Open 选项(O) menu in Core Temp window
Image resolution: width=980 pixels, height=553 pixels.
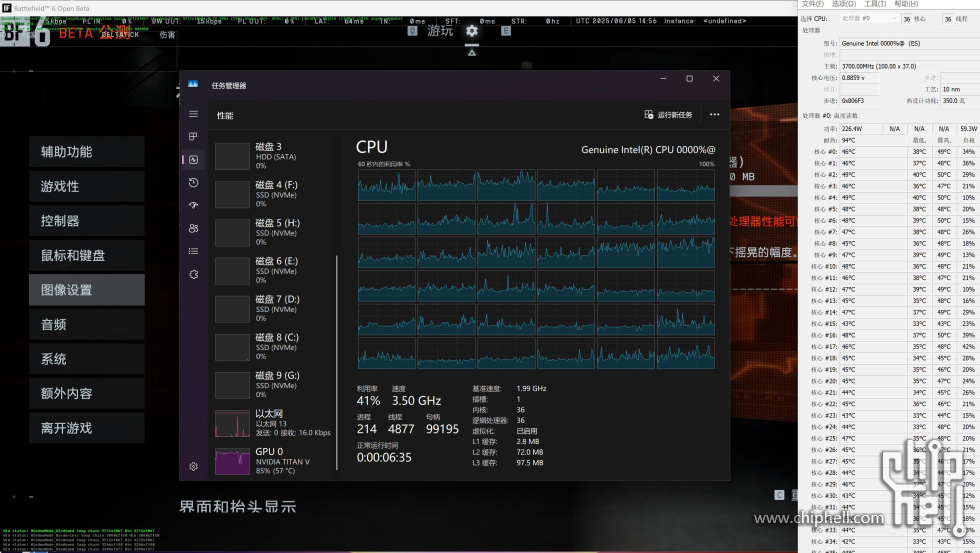point(844,4)
